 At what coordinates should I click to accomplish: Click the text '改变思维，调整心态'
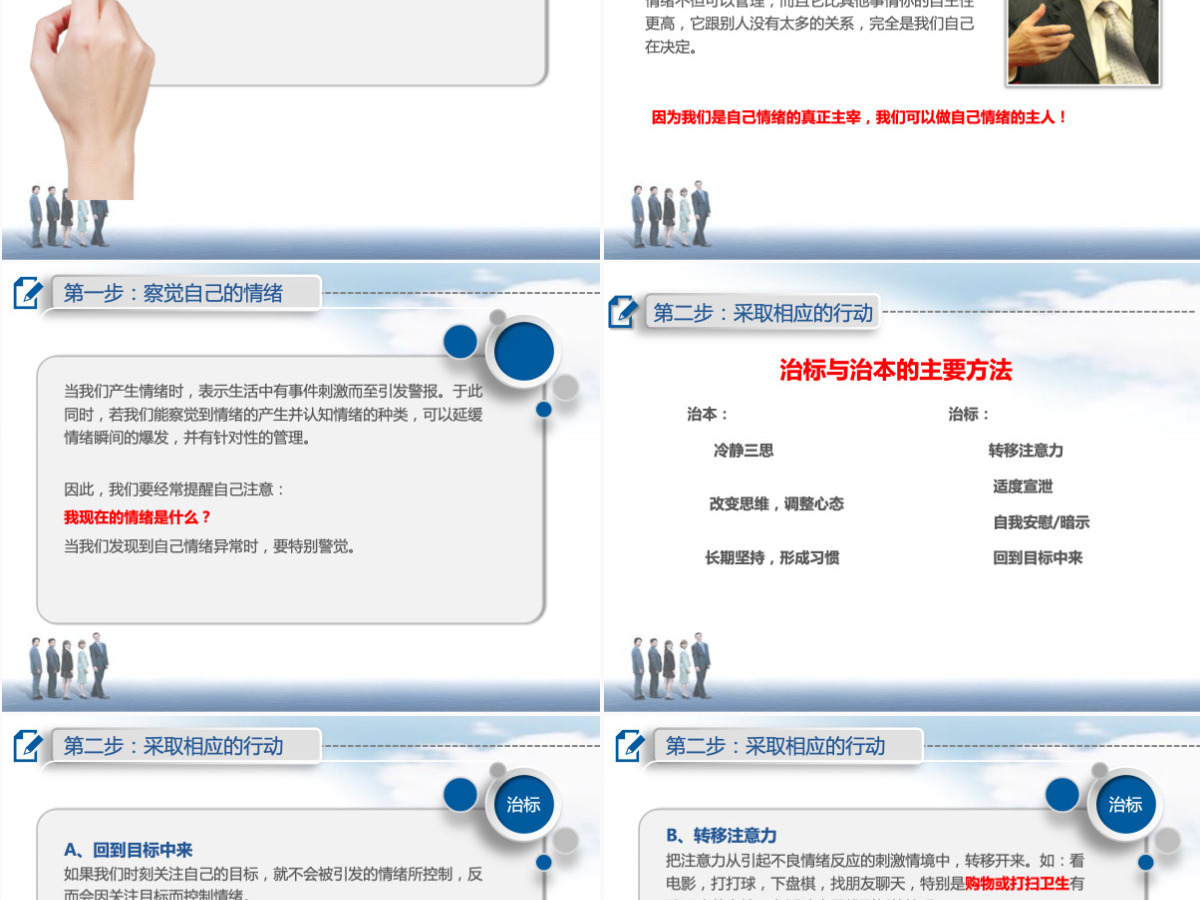coord(777,504)
